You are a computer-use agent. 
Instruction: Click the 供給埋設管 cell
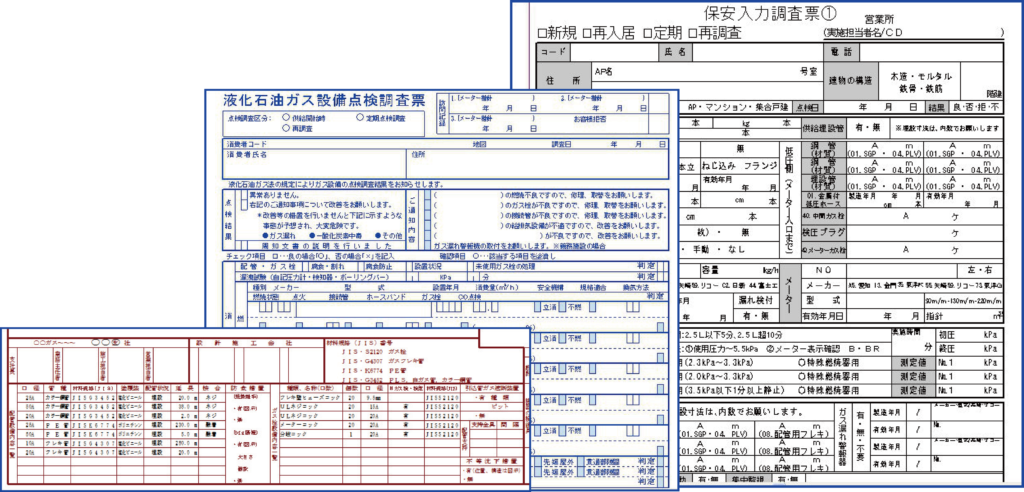[x=823, y=128]
